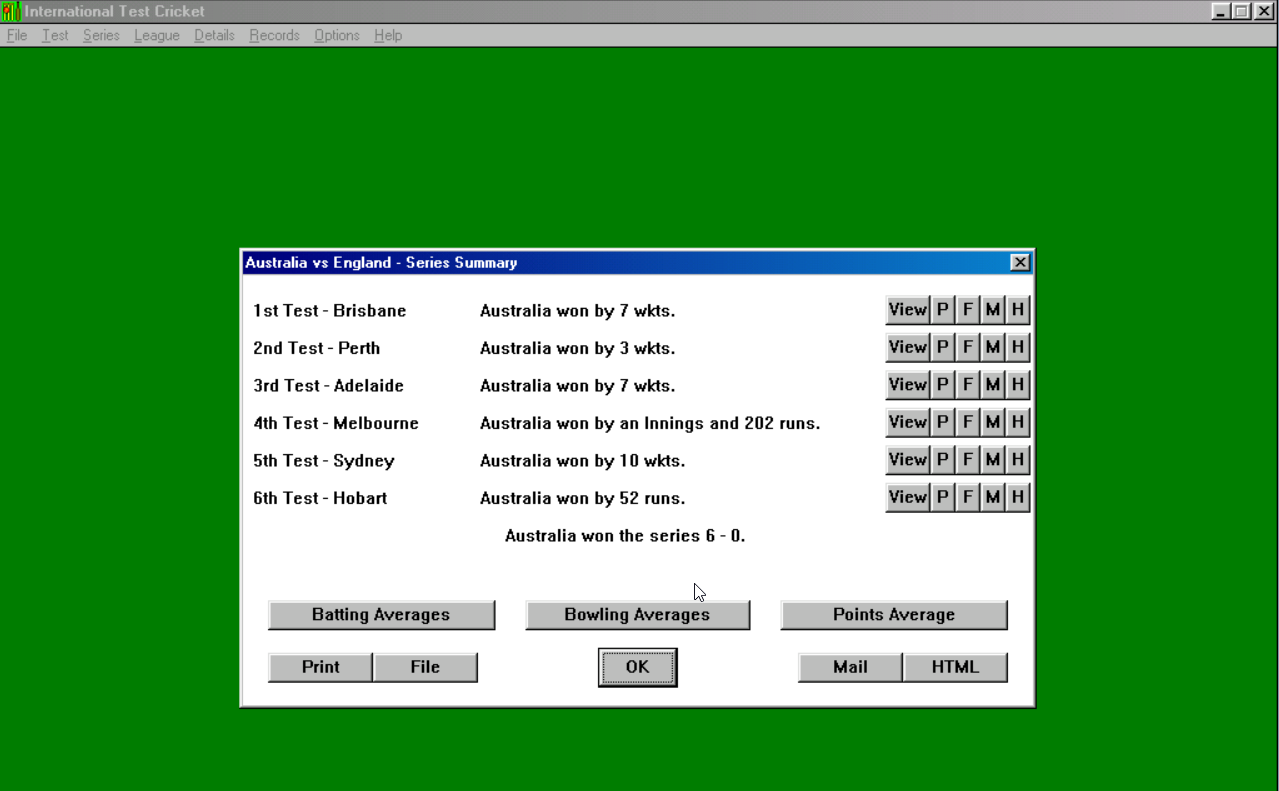Click the F button for 1st Test Brisbane

[x=967, y=310]
